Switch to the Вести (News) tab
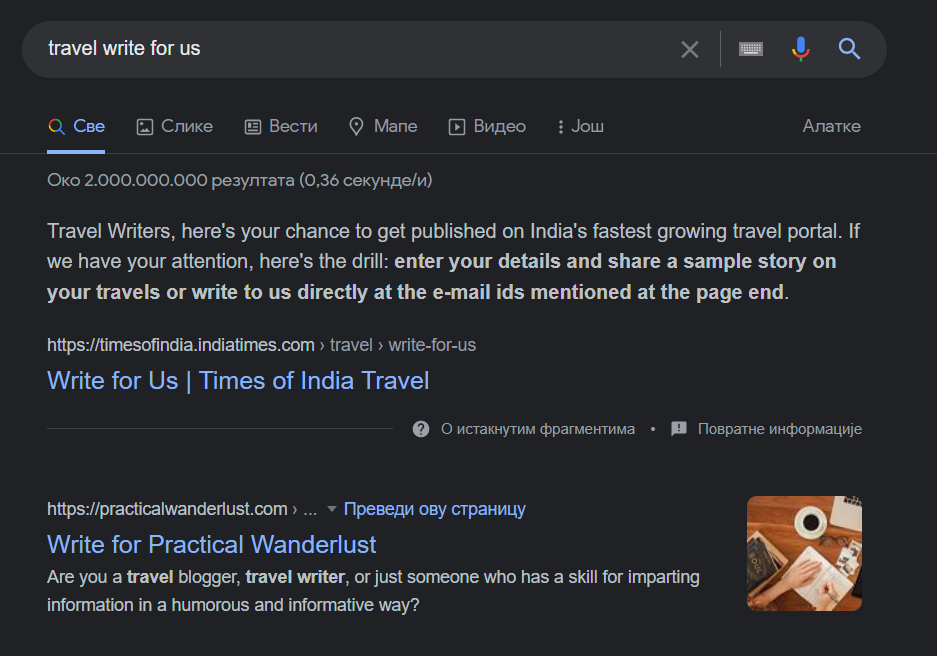 click(x=281, y=127)
